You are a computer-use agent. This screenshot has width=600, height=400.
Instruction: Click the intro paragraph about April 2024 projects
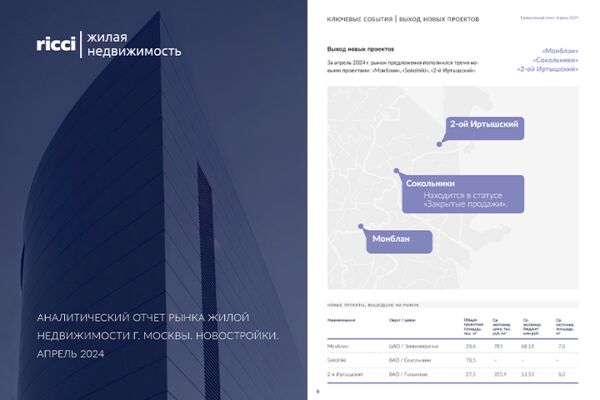[x=402, y=67]
